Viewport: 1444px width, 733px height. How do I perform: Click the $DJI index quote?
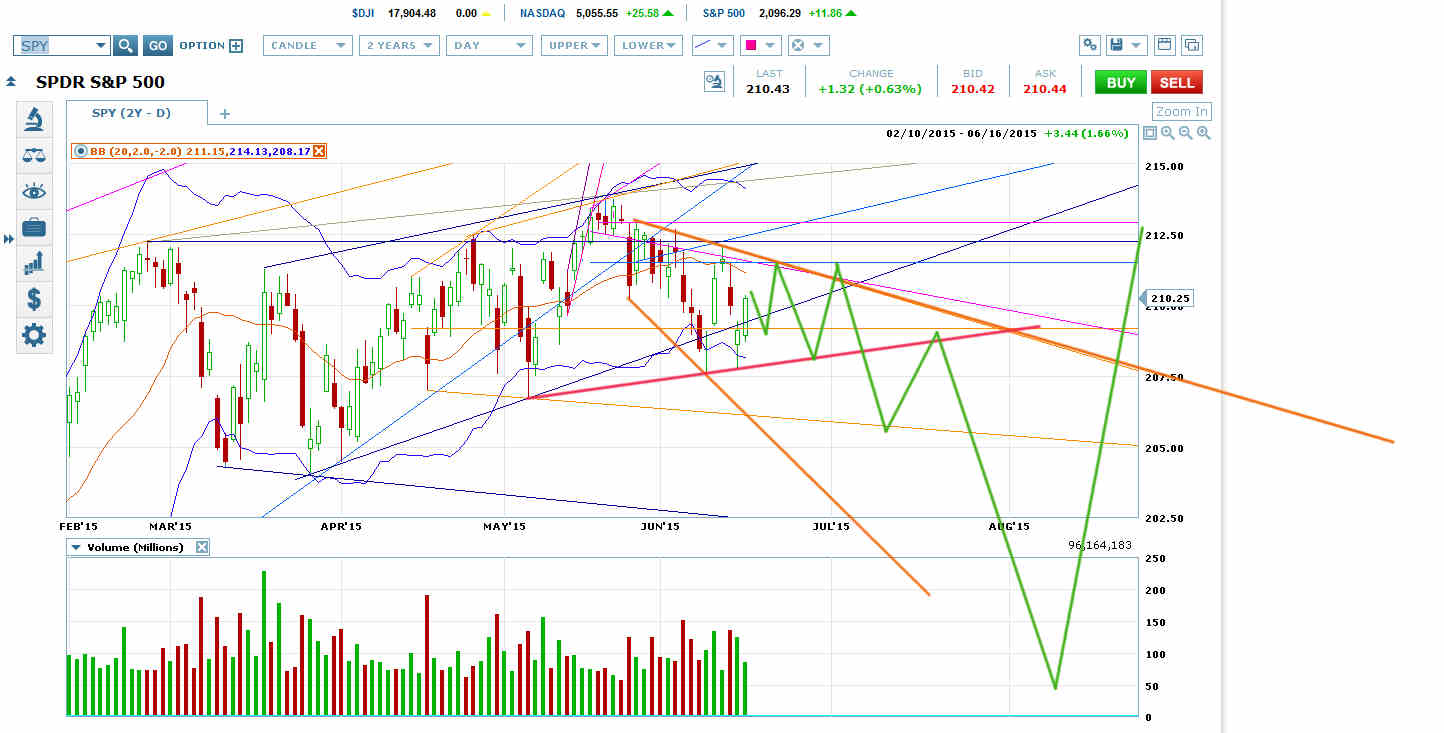[422, 13]
